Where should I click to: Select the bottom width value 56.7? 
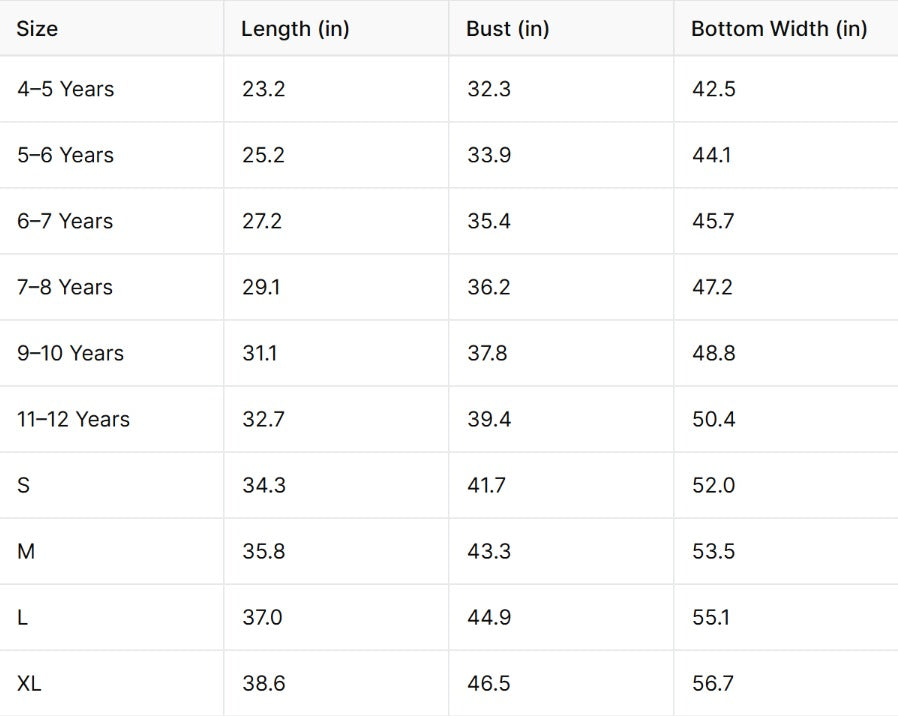point(713,684)
